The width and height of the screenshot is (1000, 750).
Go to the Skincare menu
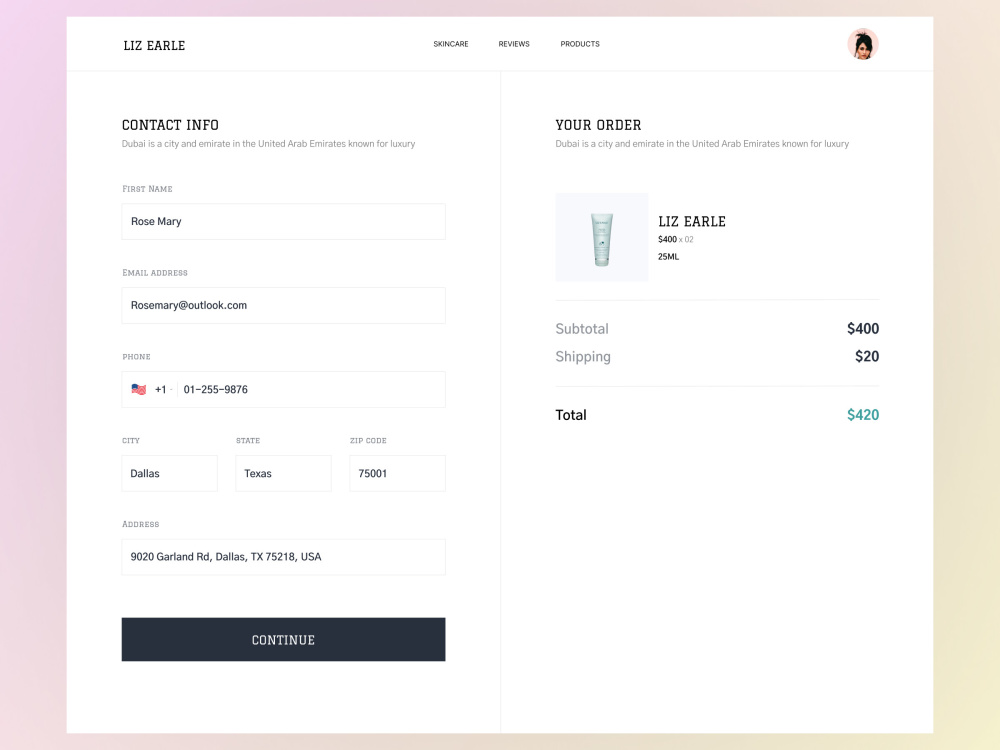point(451,44)
